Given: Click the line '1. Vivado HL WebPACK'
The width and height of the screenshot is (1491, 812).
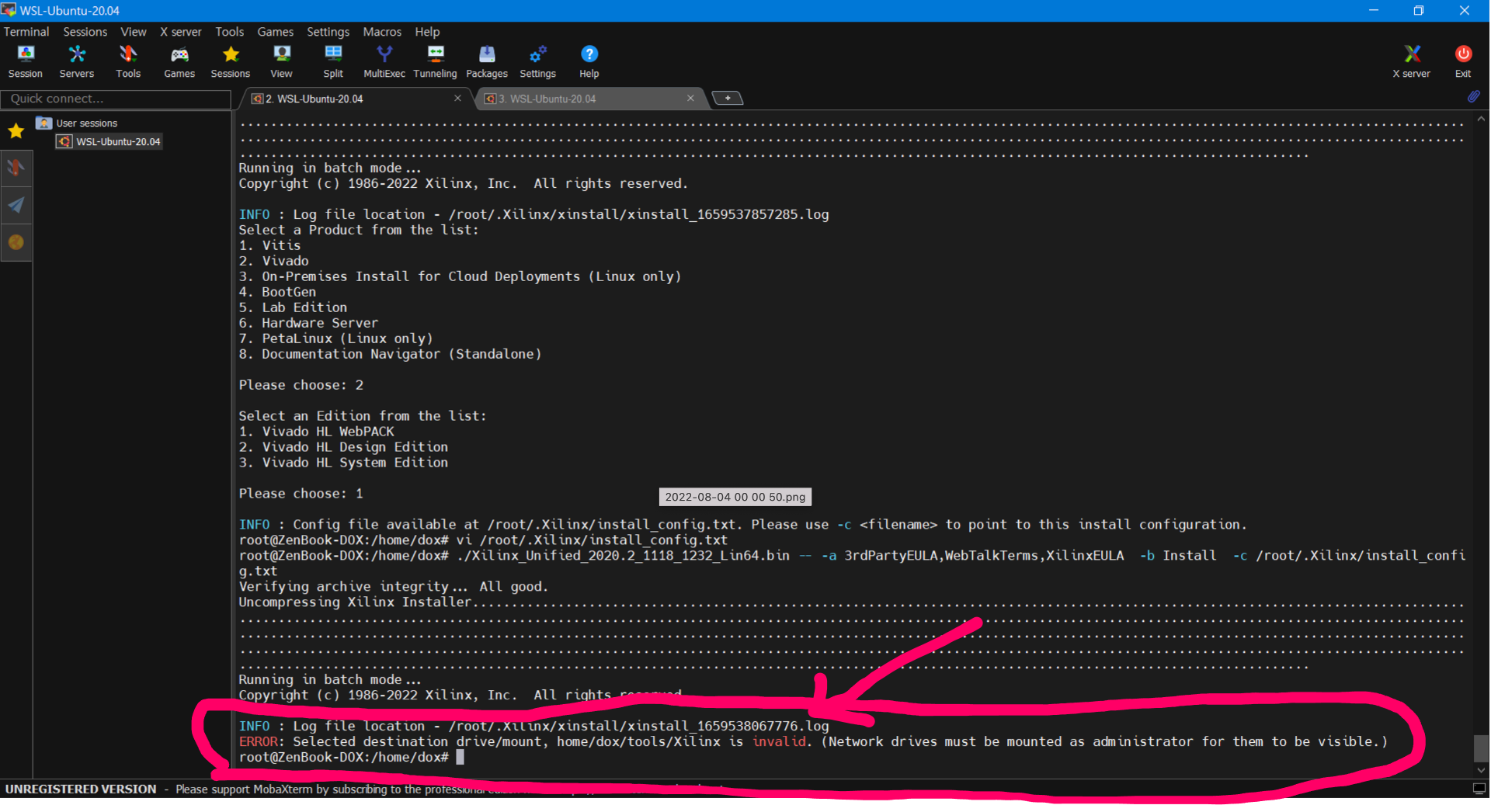Looking at the screenshot, I should (x=316, y=432).
